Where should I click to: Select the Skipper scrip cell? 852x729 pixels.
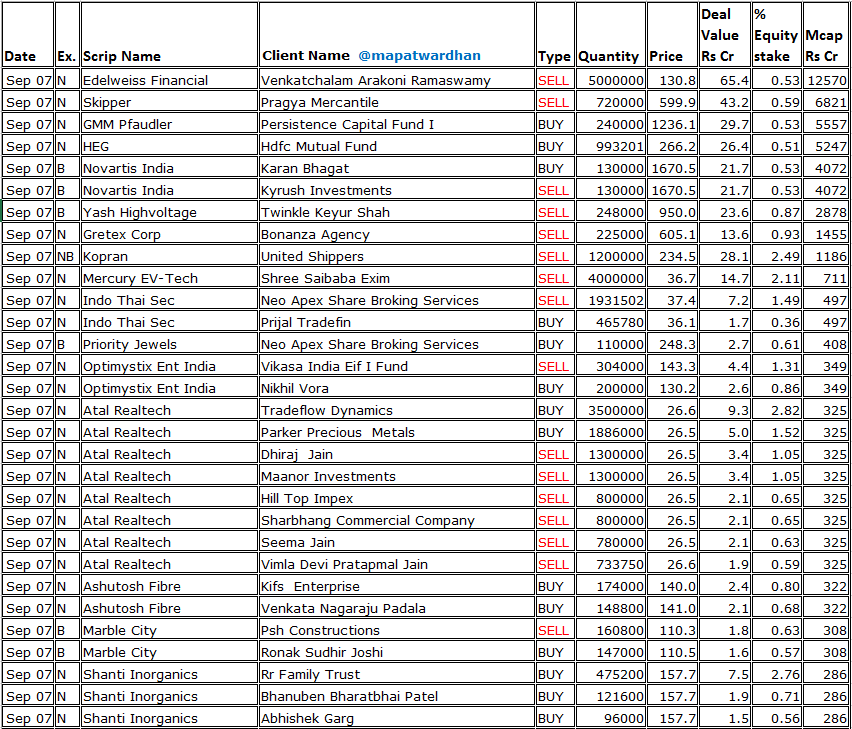pyautogui.click(x=170, y=102)
